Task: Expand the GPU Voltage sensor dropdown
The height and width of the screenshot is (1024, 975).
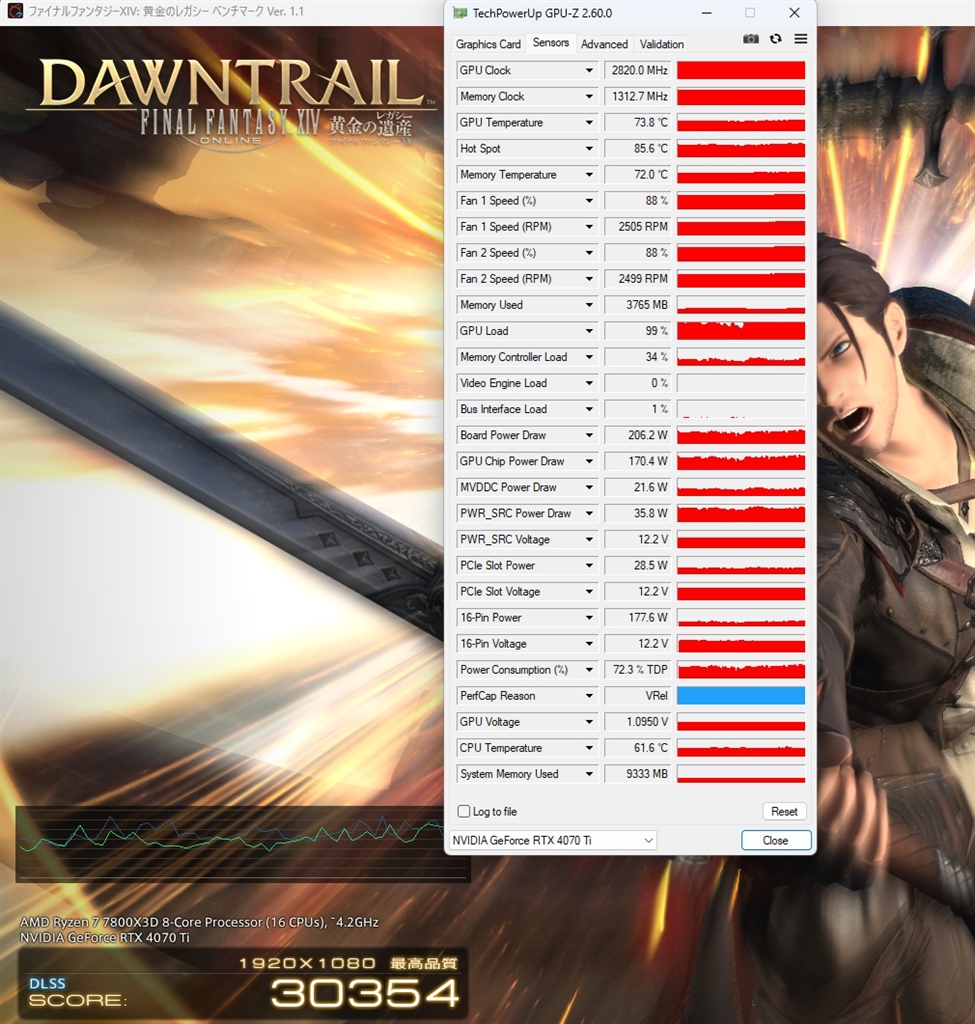Action: click(589, 722)
